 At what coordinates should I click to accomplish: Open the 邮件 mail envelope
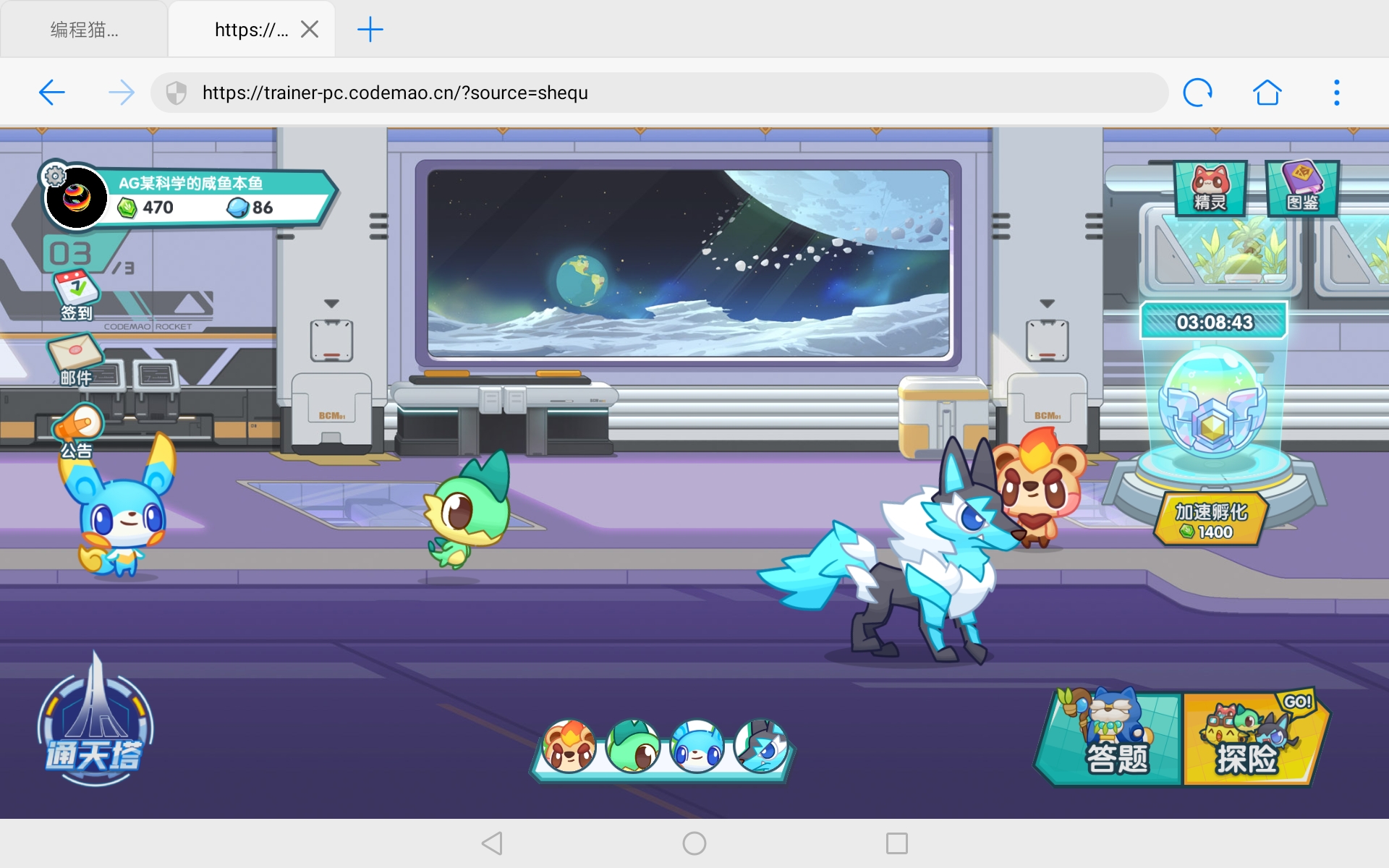coord(75,359)
